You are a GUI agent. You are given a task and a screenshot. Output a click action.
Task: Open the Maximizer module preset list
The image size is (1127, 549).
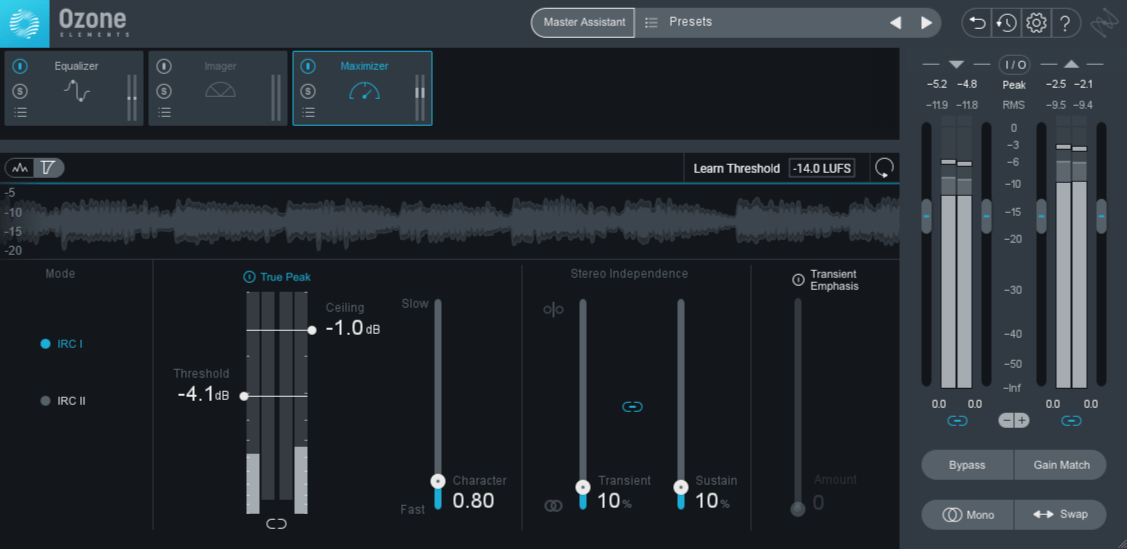308,112
